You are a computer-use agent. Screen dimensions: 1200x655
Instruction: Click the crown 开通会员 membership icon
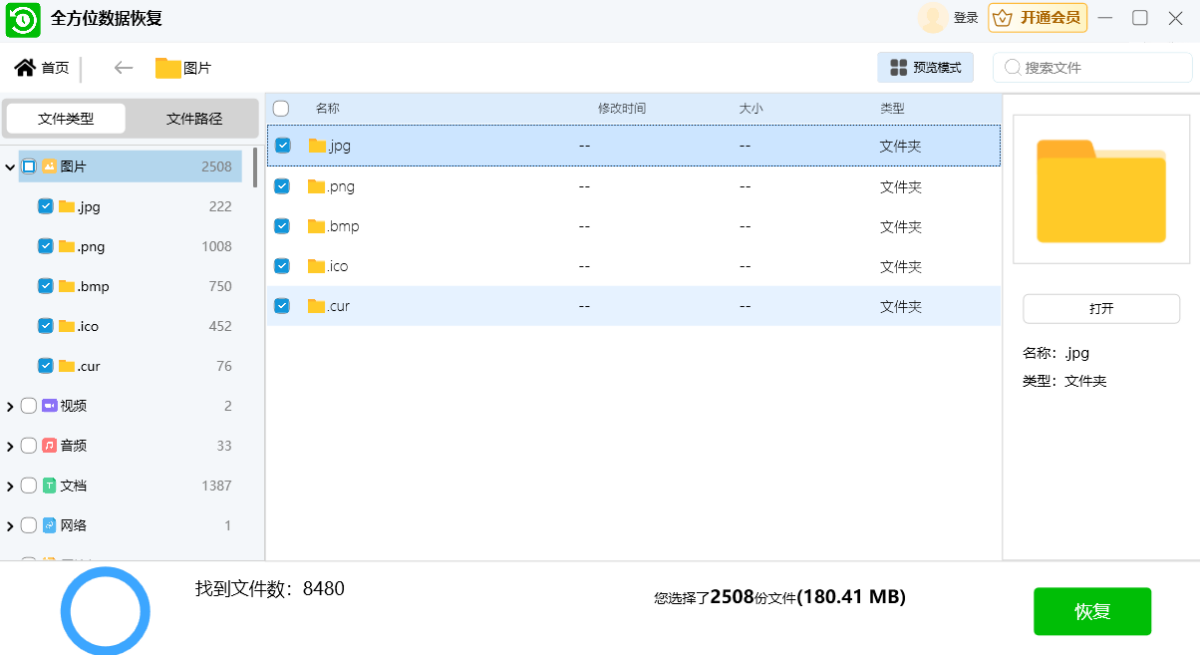coord(1002,18)
